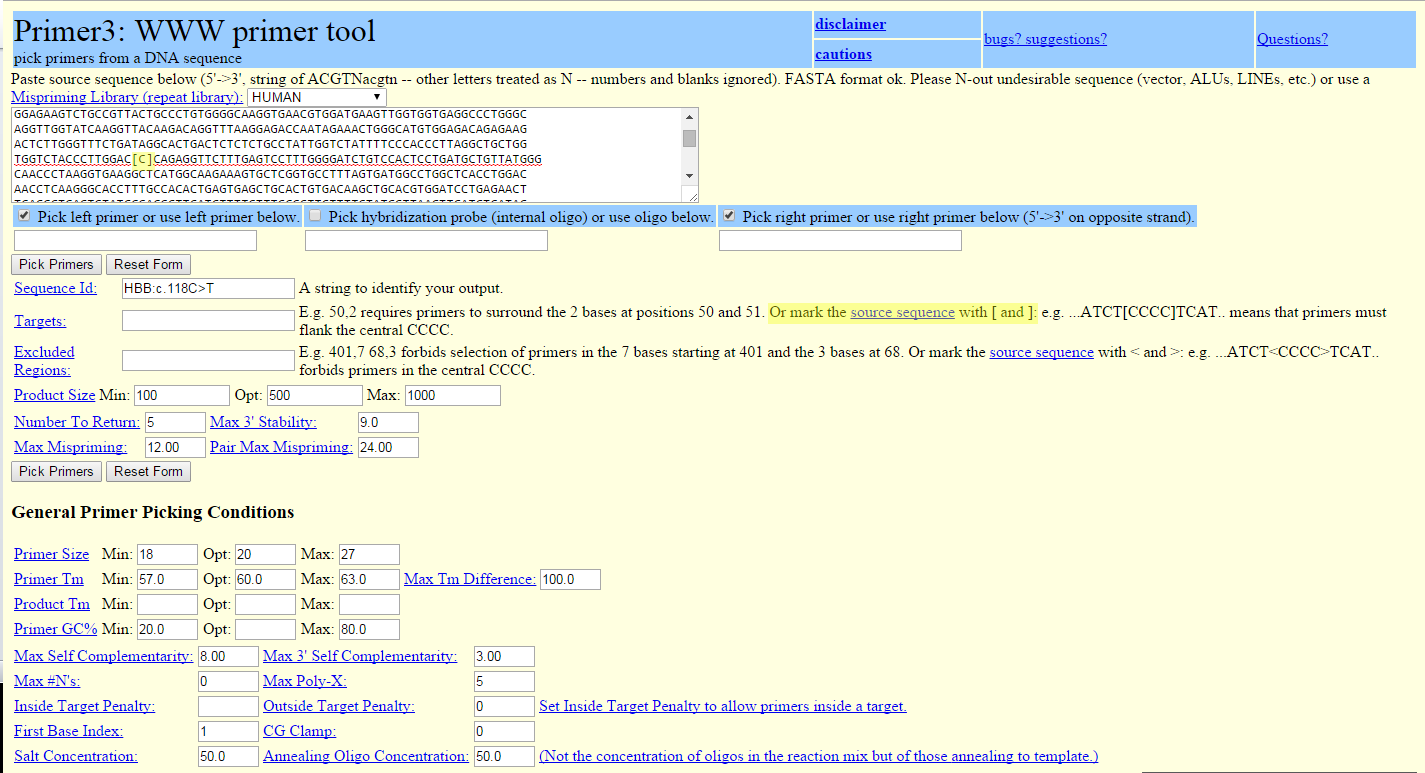This screenshot has height=773, width=1425.
Task: Open the Product Size help link
Action: [x=55, y=395]
